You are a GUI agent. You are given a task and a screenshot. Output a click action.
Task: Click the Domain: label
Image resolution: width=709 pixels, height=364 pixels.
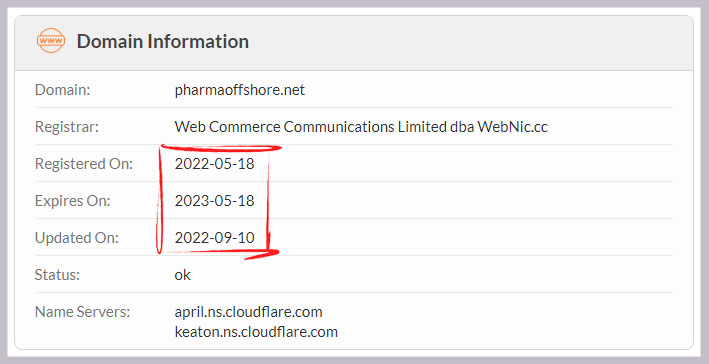coord(62,90)
